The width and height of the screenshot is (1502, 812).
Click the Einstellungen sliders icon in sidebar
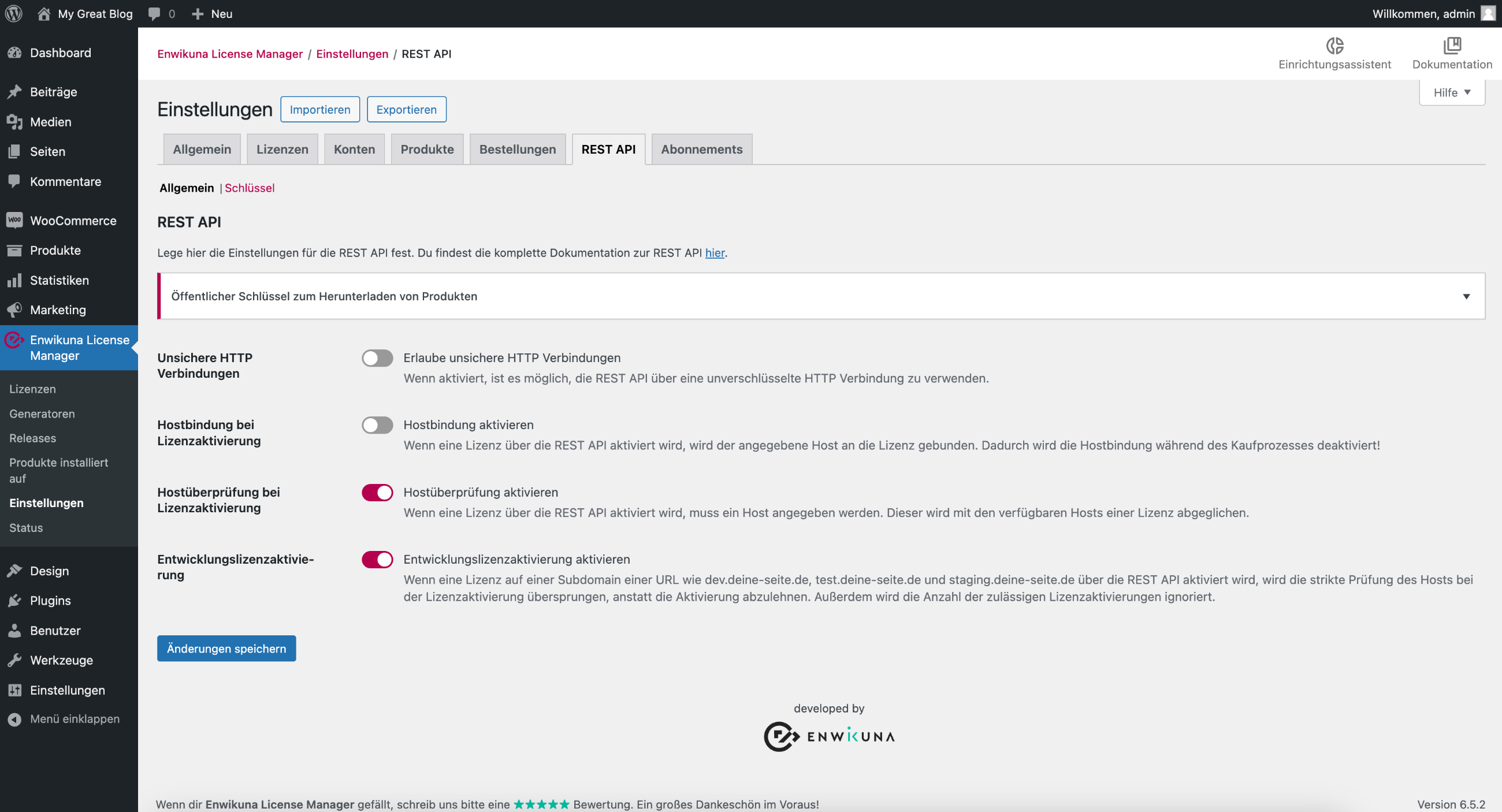click(14, 690)
